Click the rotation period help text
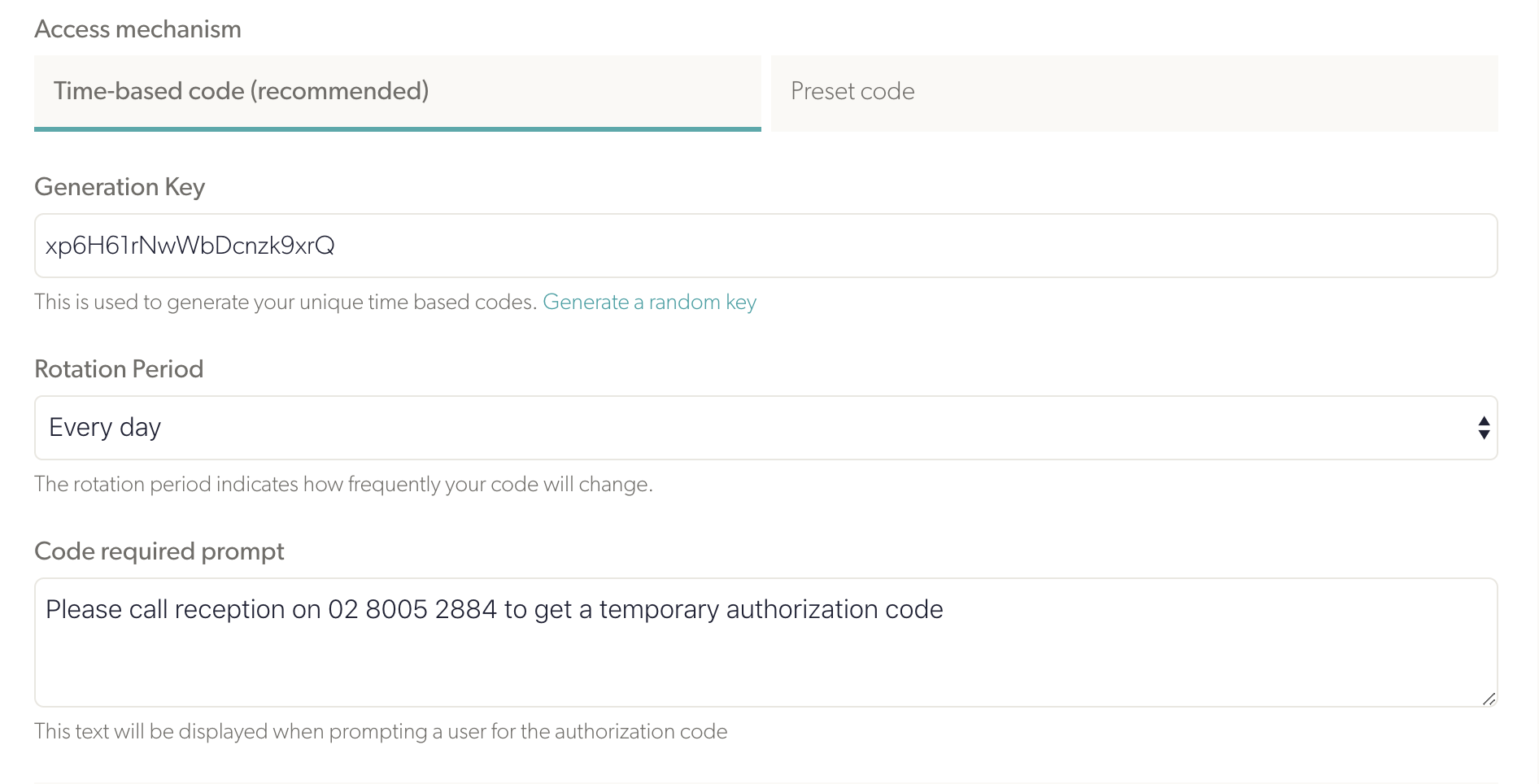The image size is (1539, 784). coord(343,485)
